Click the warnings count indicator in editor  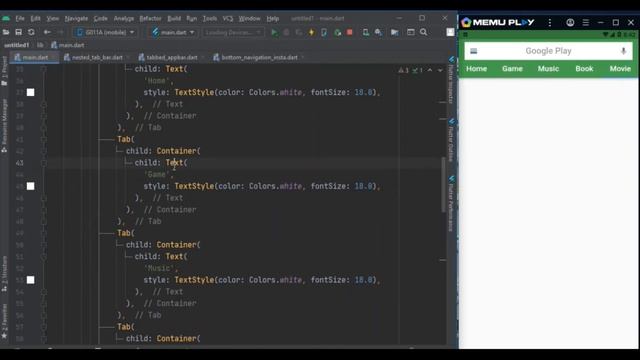(x=403, y=70)
